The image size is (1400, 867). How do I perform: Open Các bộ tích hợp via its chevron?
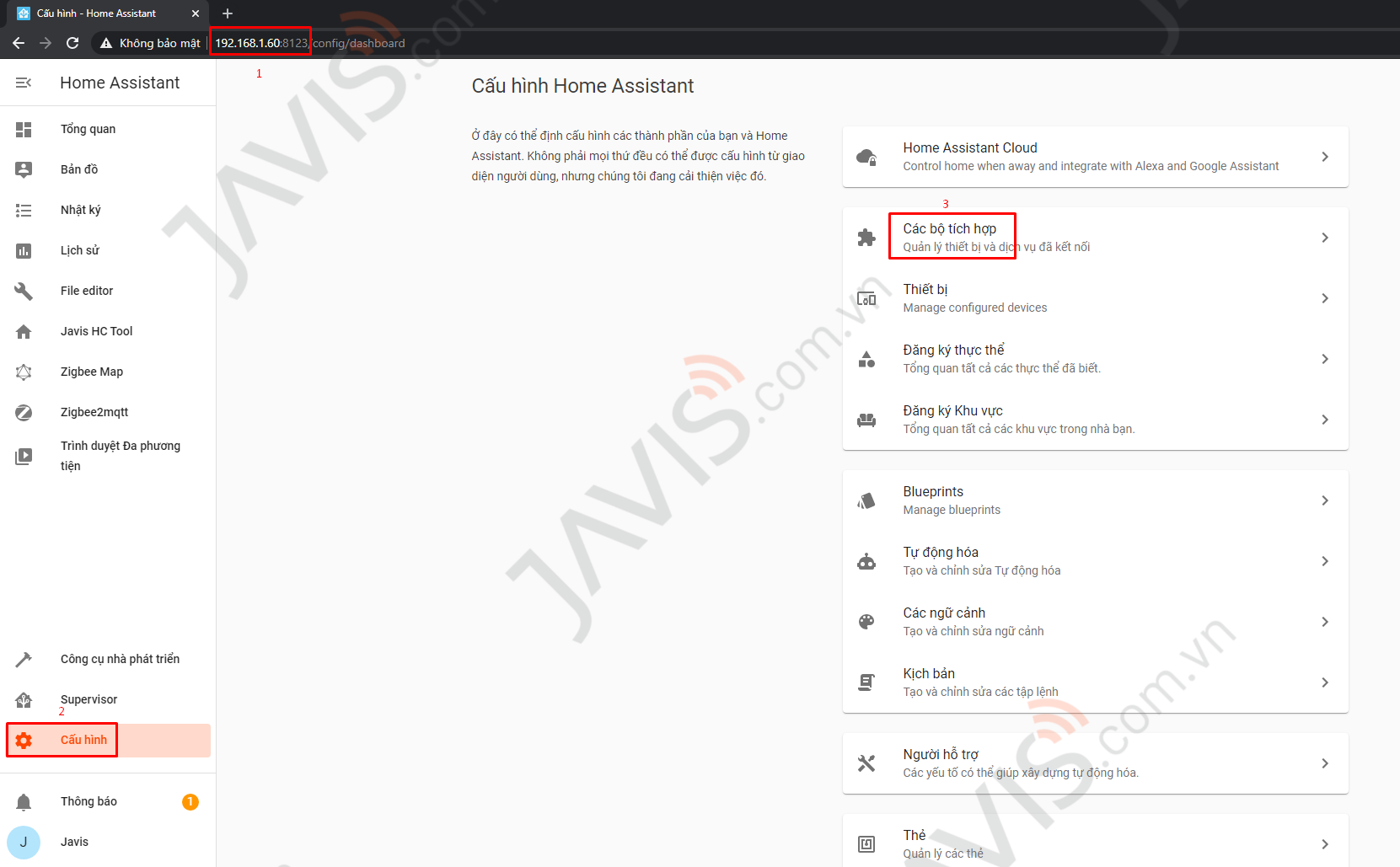click(1325, 238)
